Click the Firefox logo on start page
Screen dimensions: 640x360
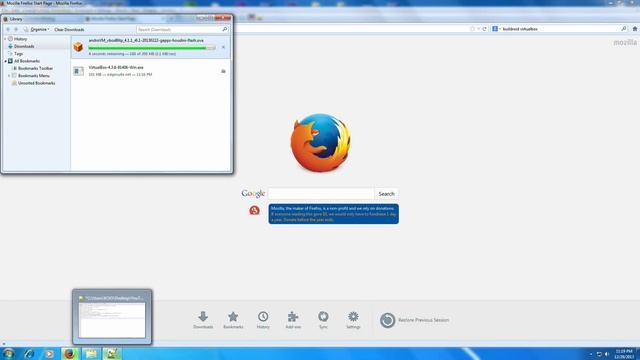point(320,142)
